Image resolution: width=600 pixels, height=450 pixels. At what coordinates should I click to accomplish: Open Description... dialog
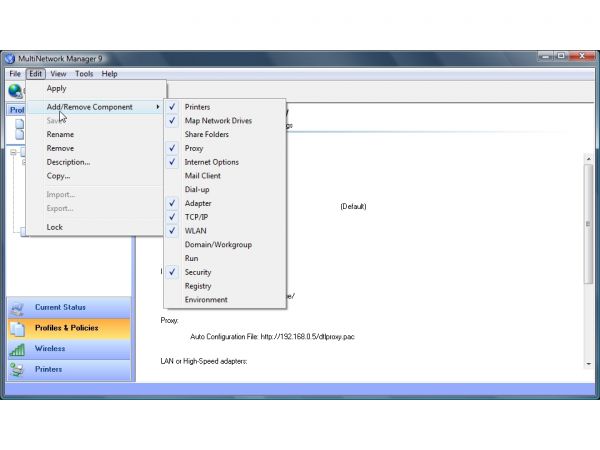[96, 162]
